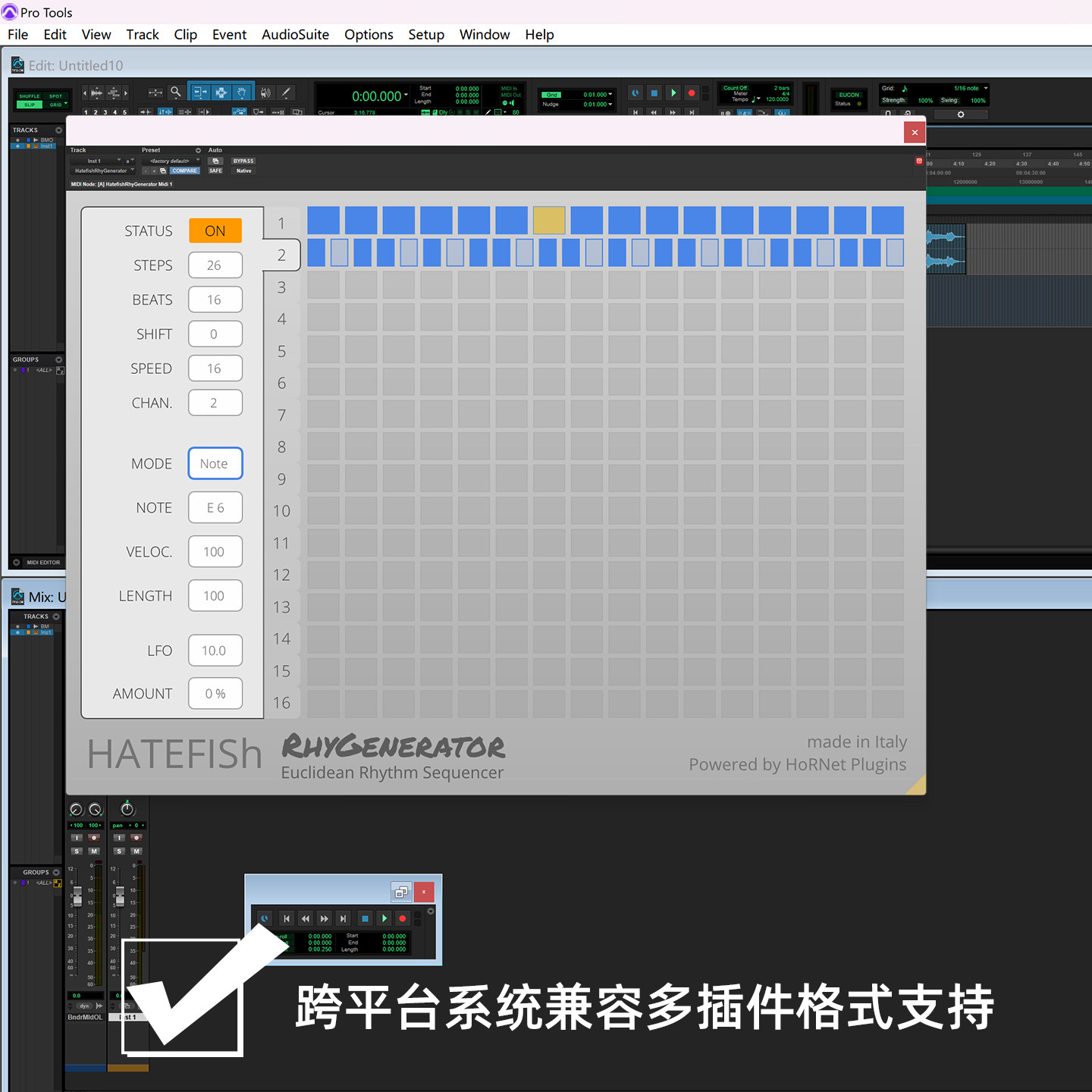Open the Setup menu

[426, 34]
